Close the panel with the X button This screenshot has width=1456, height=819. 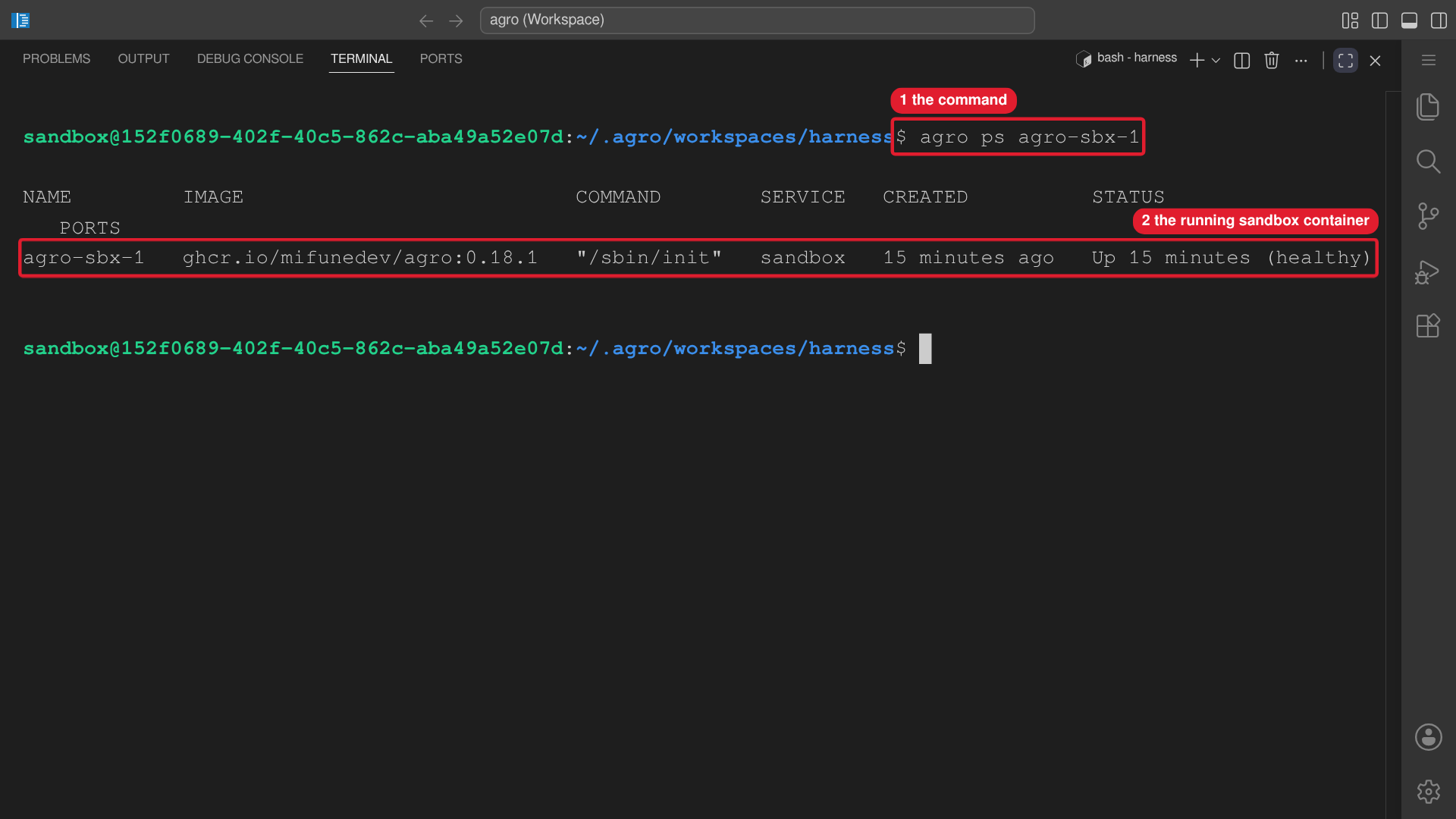click(1375, 61)
